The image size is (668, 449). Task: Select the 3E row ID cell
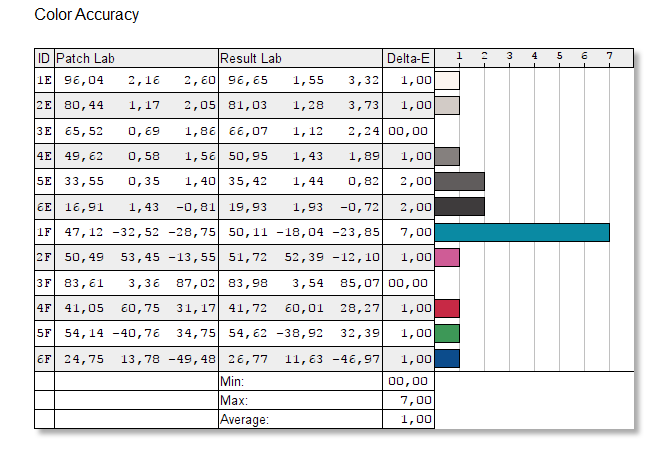click(44, 131)
